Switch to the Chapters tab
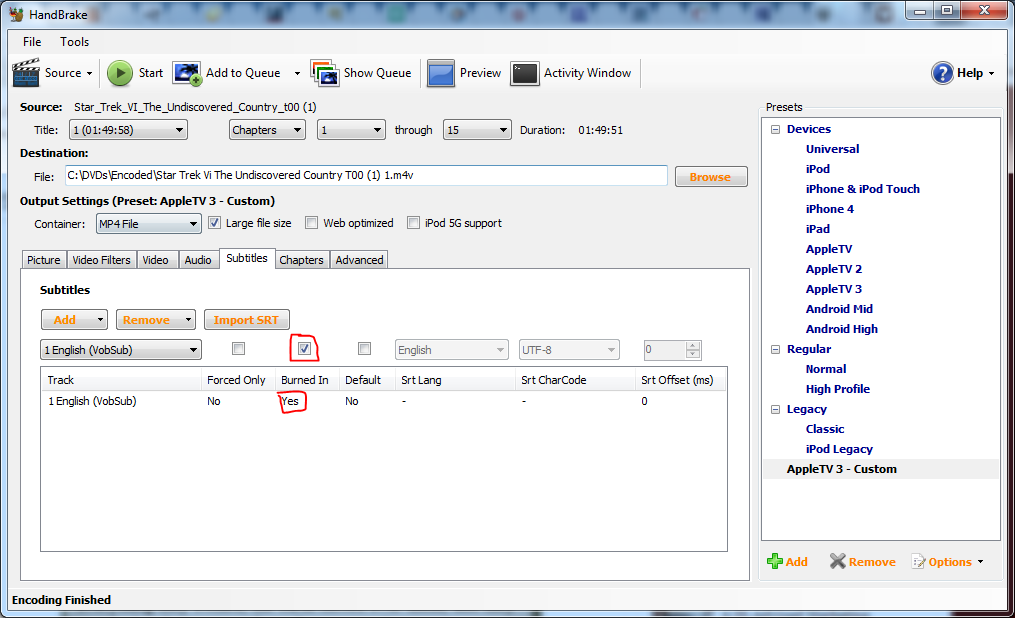Viewport: 1015px width, 618px height. (x=301, y=259)
